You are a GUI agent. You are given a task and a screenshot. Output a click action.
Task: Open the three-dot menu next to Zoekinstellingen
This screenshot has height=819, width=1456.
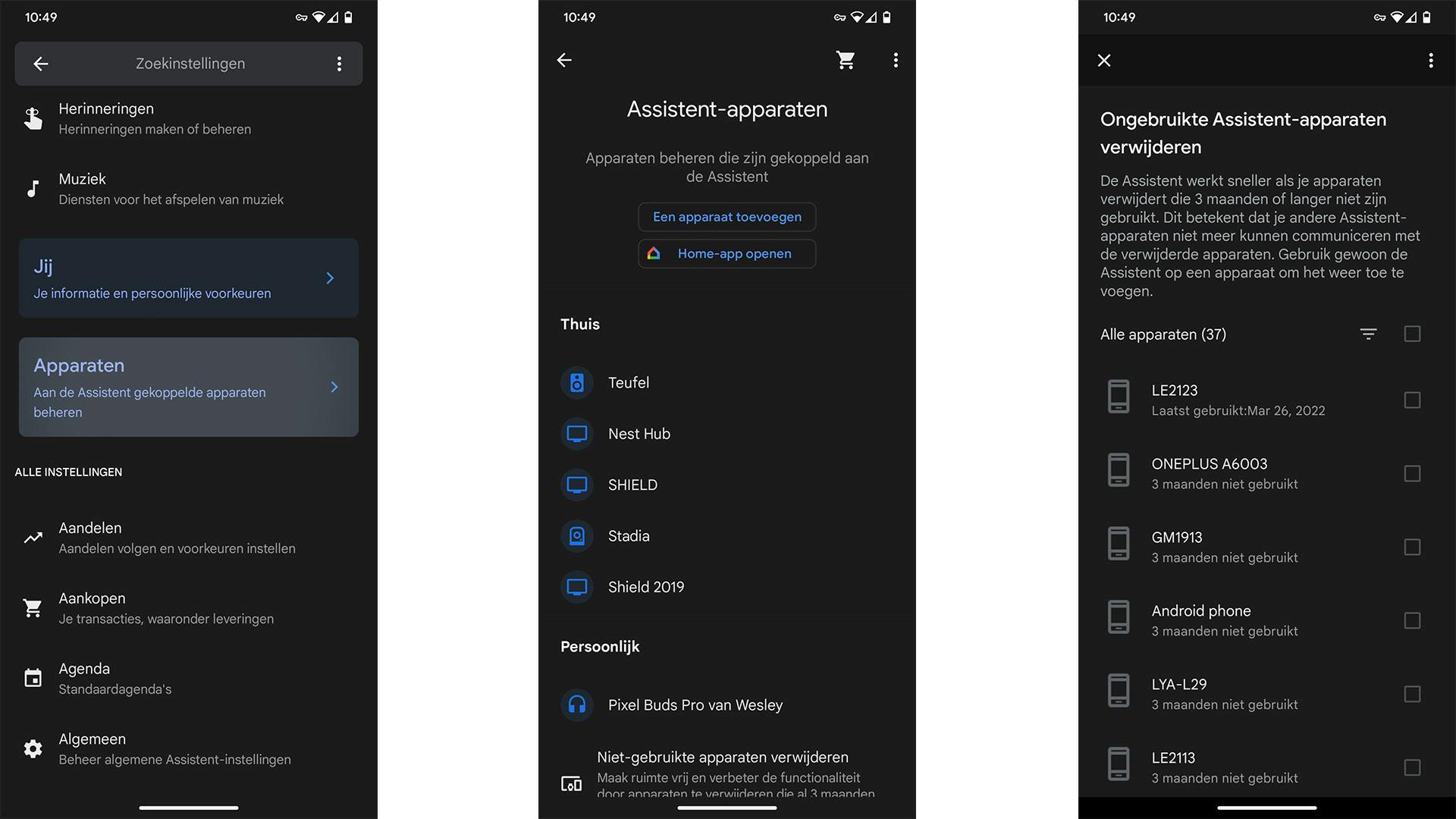pyautogui.click(x=339, y=64)
